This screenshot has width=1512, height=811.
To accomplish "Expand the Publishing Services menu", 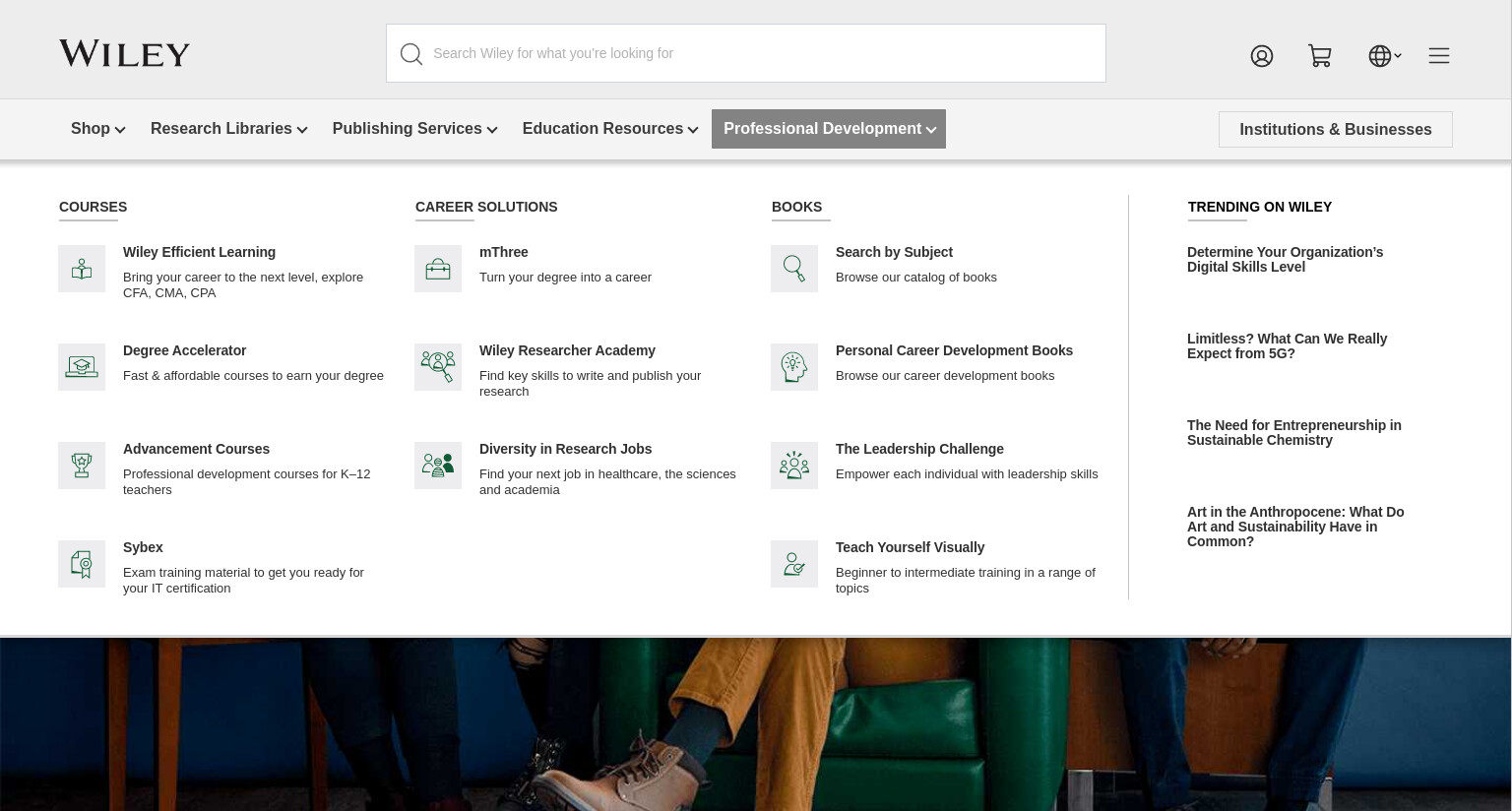I will click(x=414, y=129).
